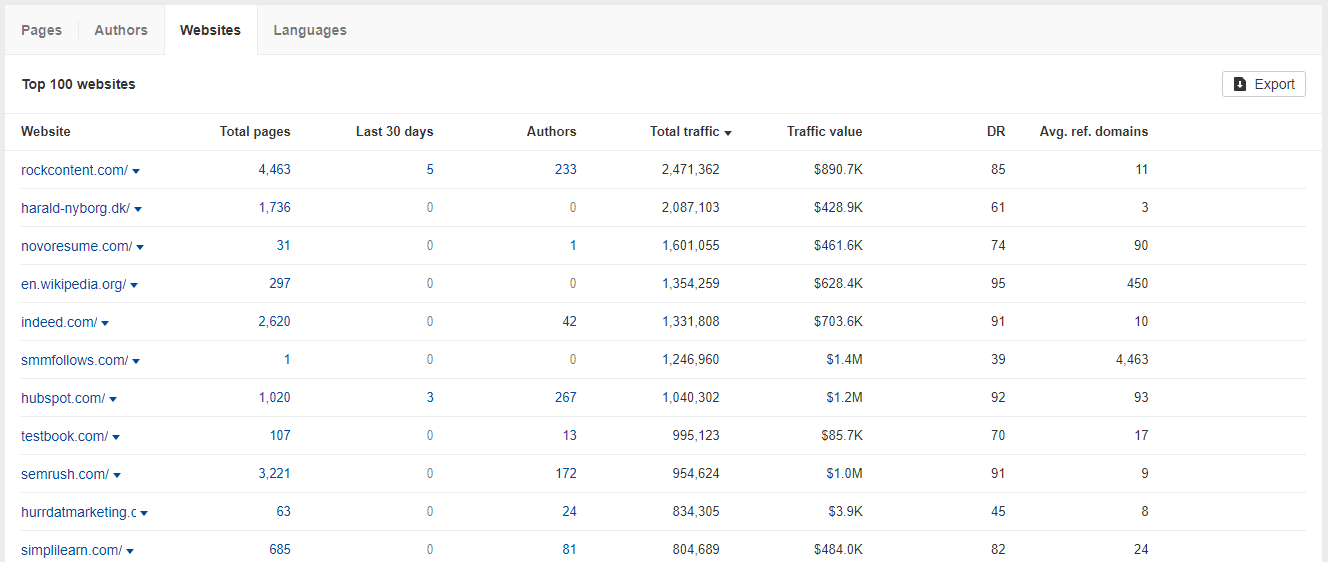Select smmfollows avg ref domains 4,463

(1132, 360)
